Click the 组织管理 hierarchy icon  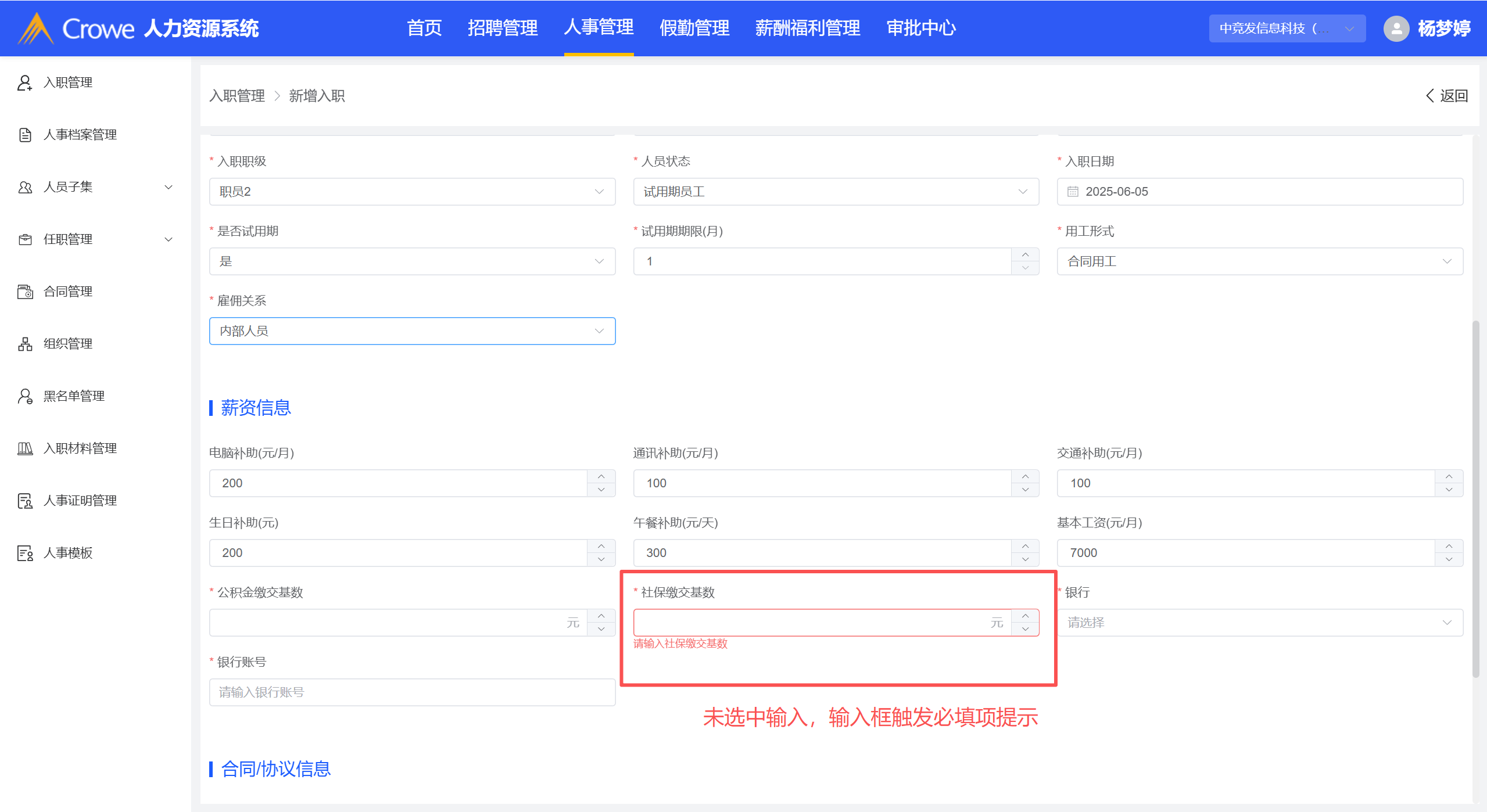point(24,344)
